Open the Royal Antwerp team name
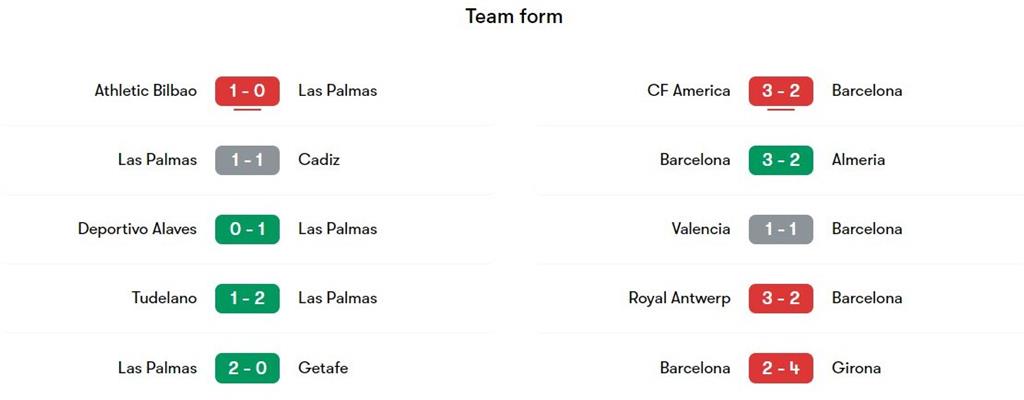Image resolution: width=1024 pixels, height=400 pixels. pyautogui.click(x=679, y=298)
